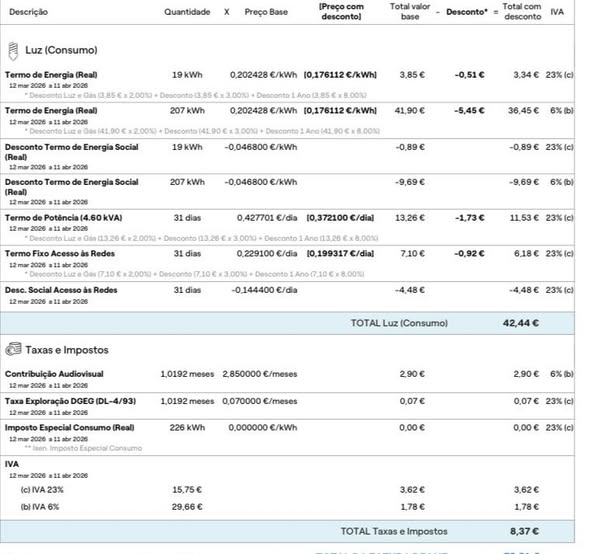
Task: Click the Desc. Social Acesso às Redes label
Action: tap(61, 290)
